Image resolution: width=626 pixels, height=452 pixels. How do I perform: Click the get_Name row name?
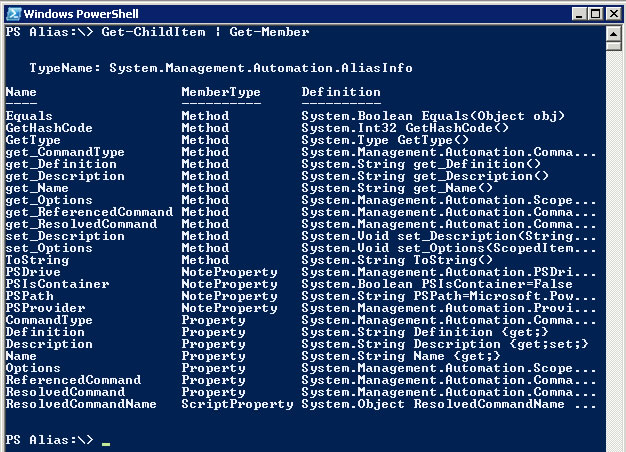tap(37, 188)
